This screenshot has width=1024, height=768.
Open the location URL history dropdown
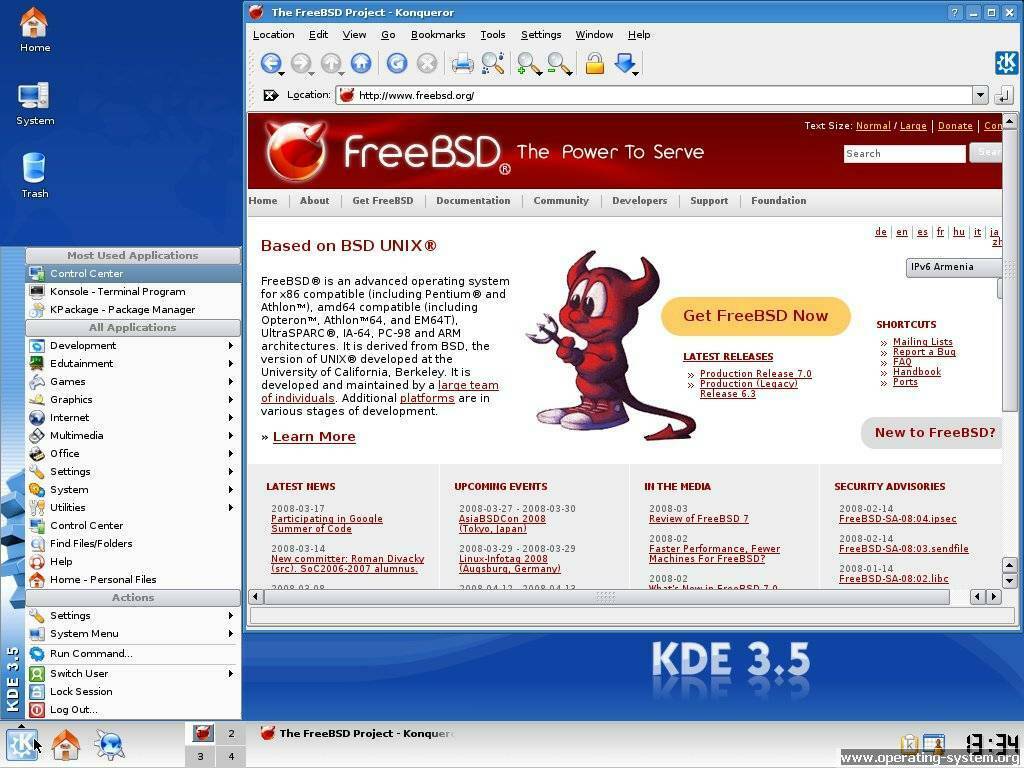[980, 95]
